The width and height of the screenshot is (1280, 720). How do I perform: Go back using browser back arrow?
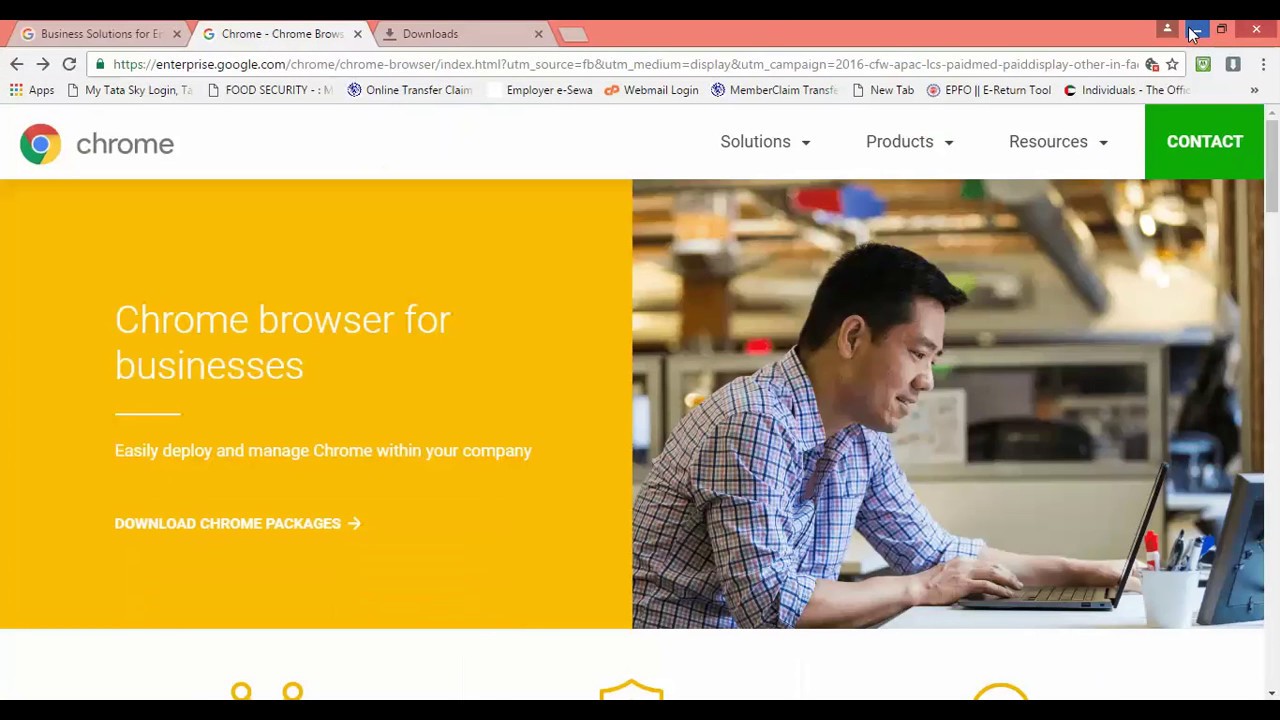[x=17, y=64]
